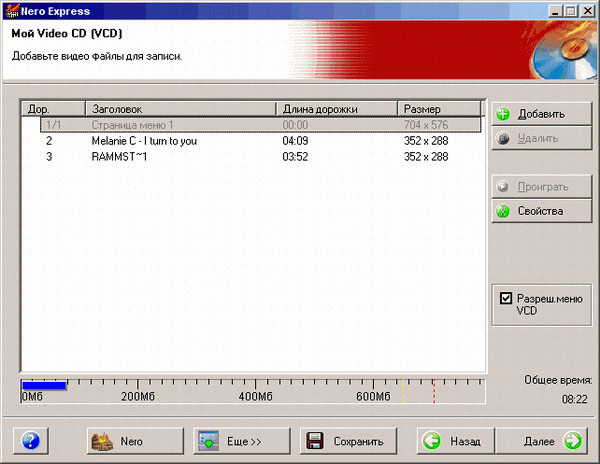Sort by Длина дорожки column header

(x=337, y=109)
